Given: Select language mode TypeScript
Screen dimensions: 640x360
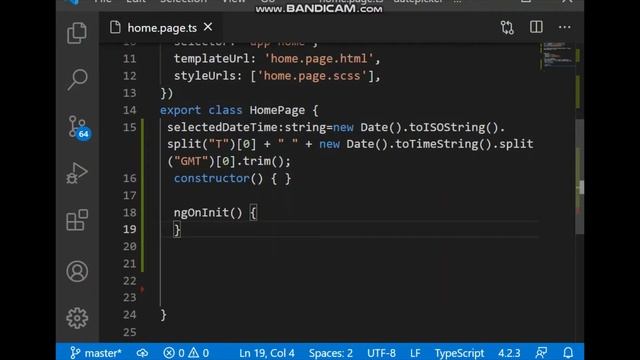Looking at the screenshot, I should [459, 353].
